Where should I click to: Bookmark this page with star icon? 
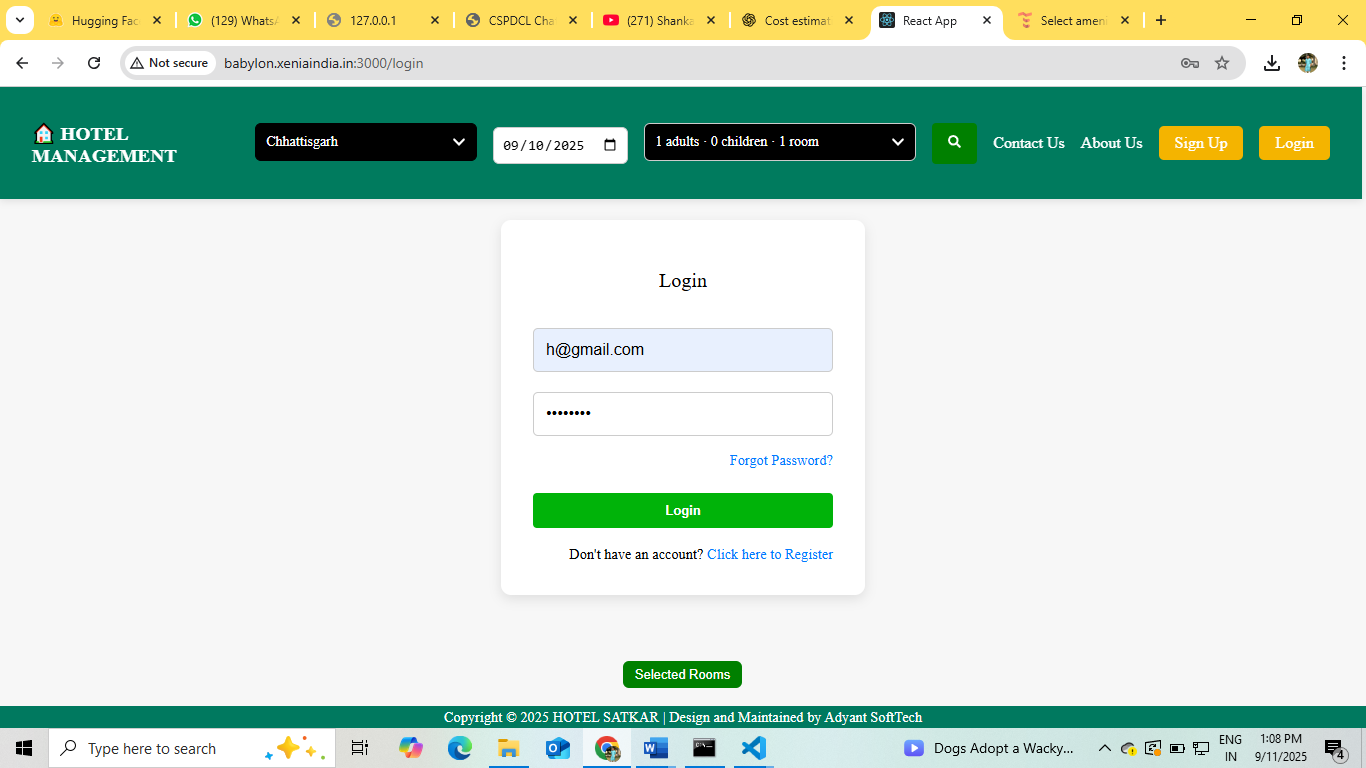pos(1221,63)
